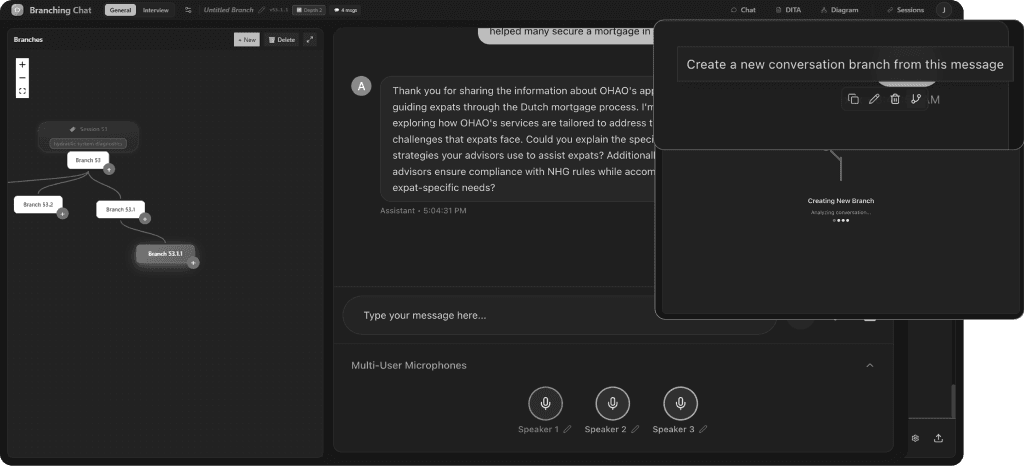The width and height of the screenshot is (1024, 466).
Task: Open the DITA view in top navigation
Action: [788, 10]
